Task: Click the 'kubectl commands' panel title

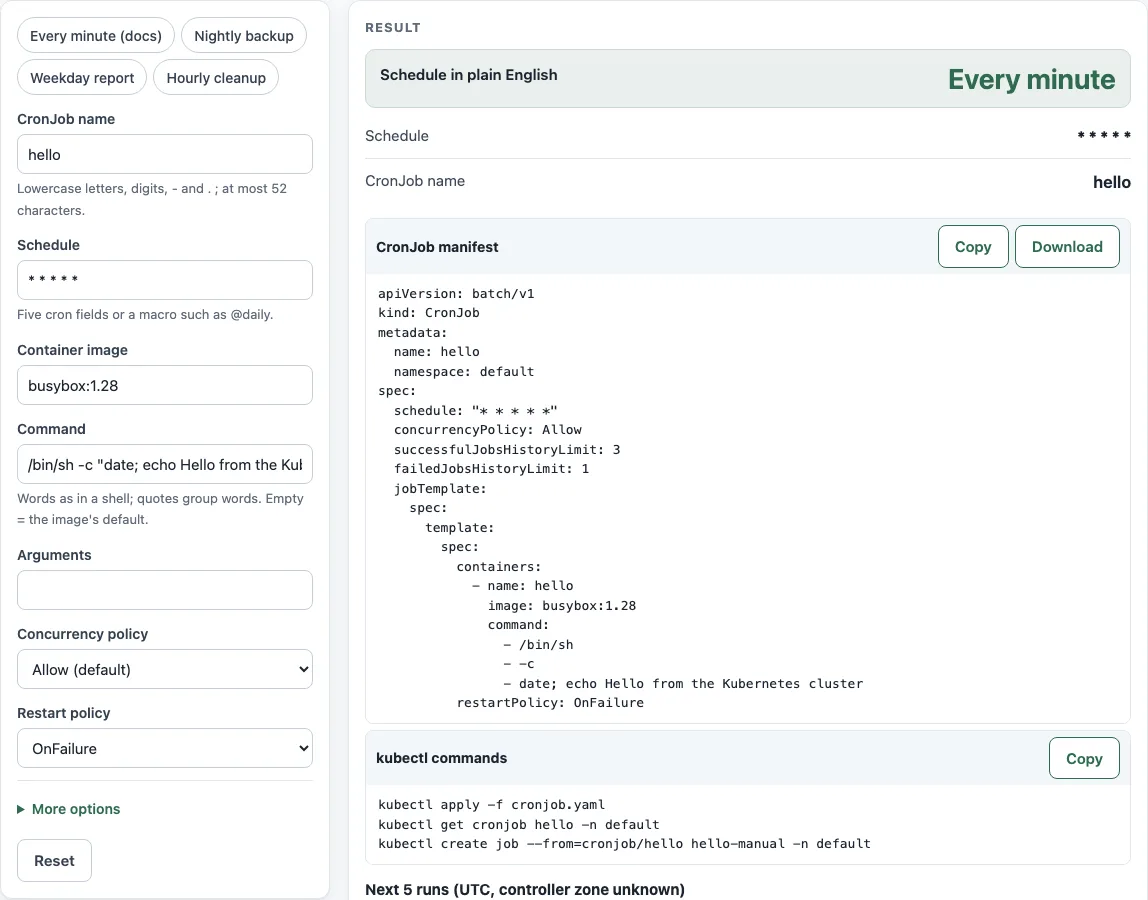Action: coord(441,758)
